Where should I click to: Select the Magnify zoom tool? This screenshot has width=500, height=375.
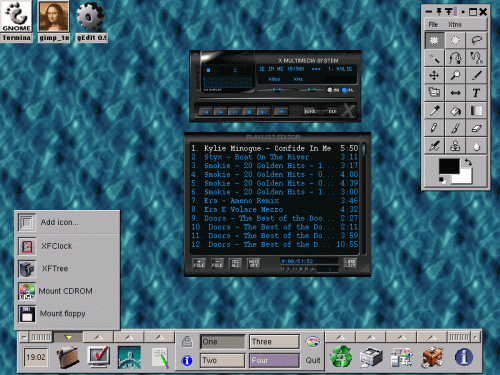[x=455, y=75]
